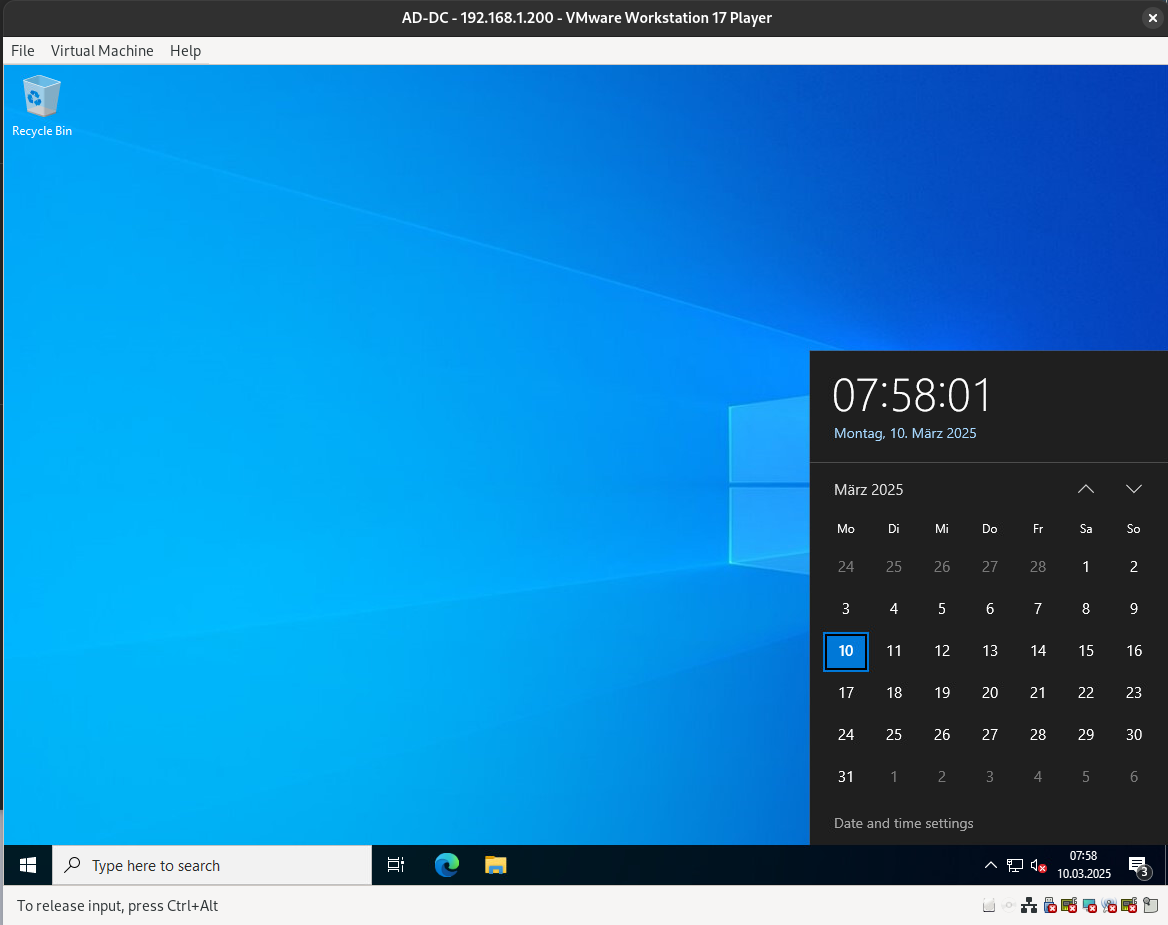Click the März 2025 month header
Image resolution: width=1168 pixels, height=925 pixels.
(869, 489)
